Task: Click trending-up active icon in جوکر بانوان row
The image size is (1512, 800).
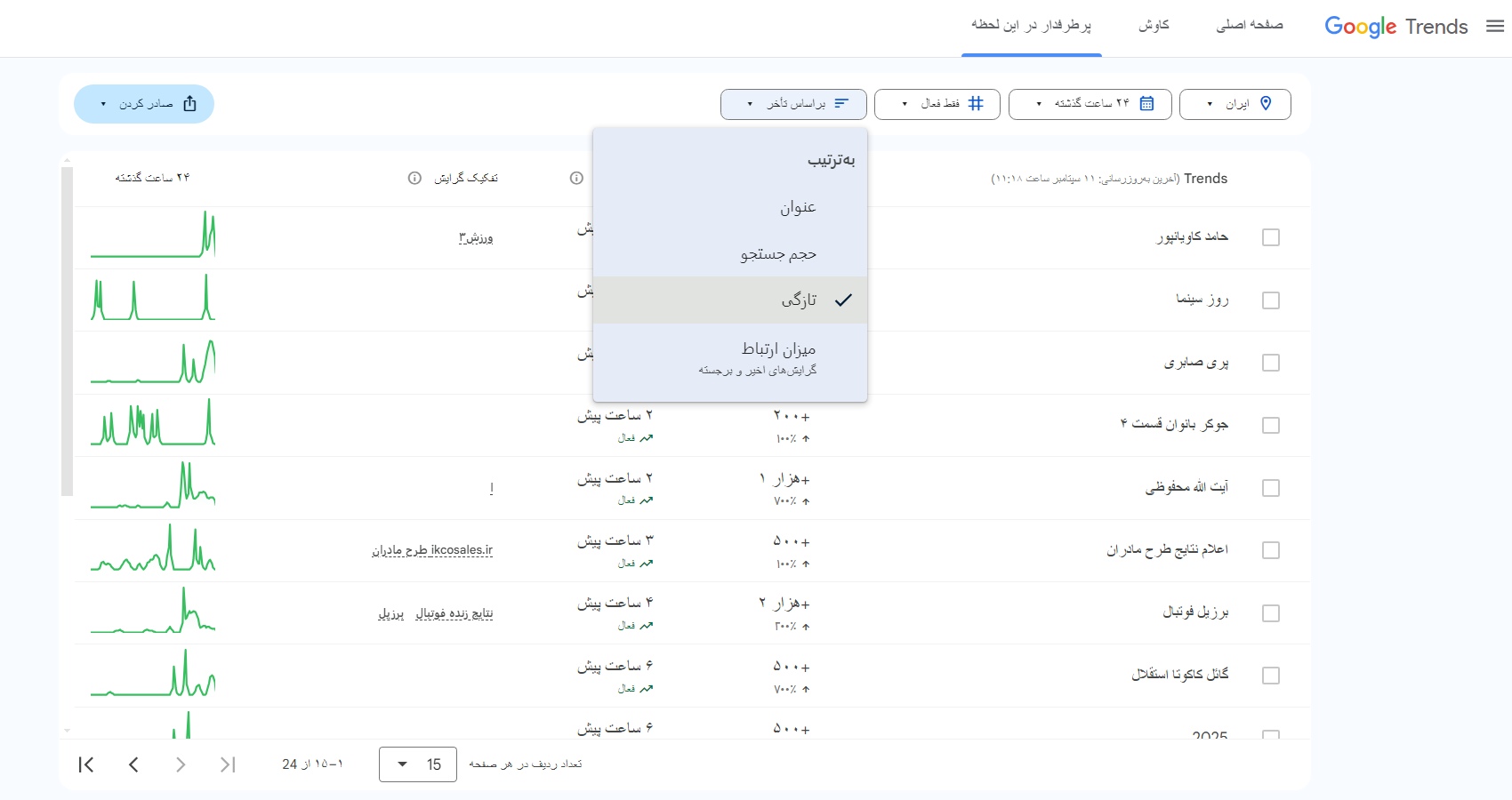Action: [x=647, y=438]
